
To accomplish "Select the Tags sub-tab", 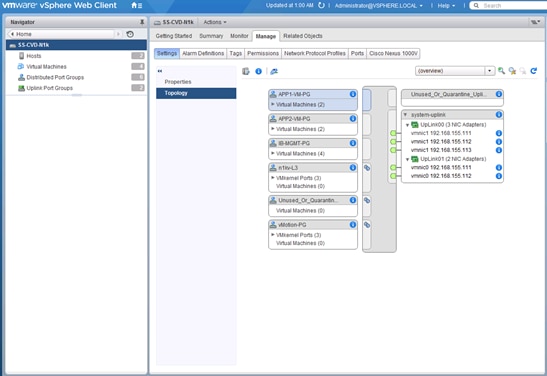I will (235, 53).
